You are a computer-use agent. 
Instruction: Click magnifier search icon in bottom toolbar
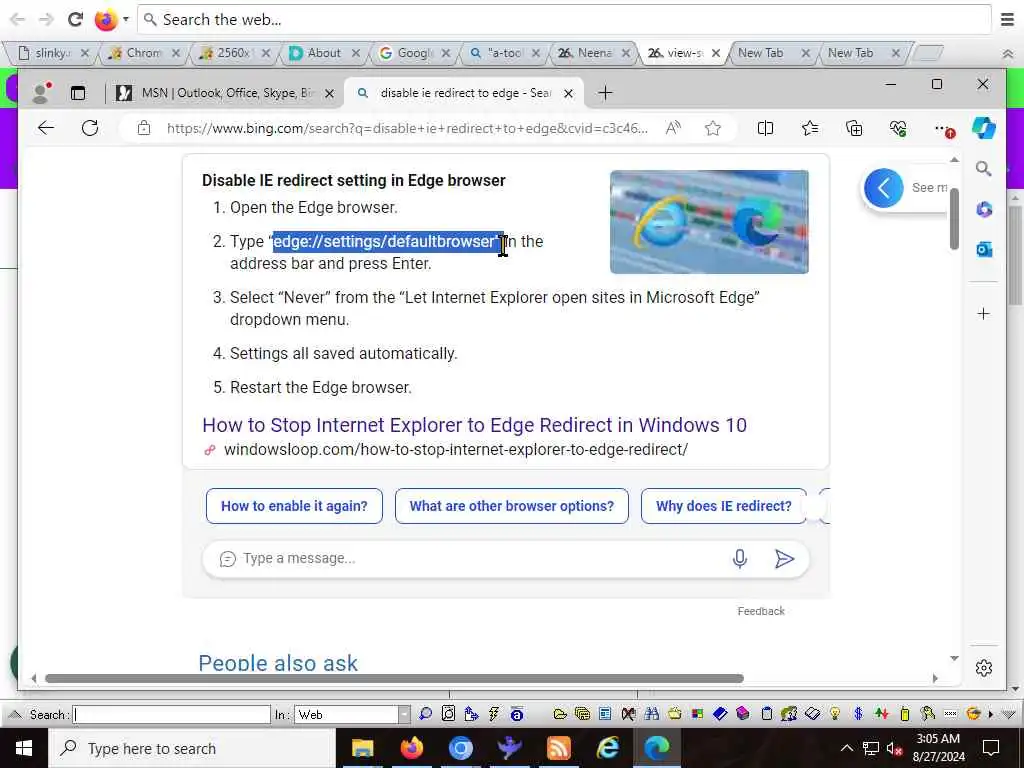[425, 714]
